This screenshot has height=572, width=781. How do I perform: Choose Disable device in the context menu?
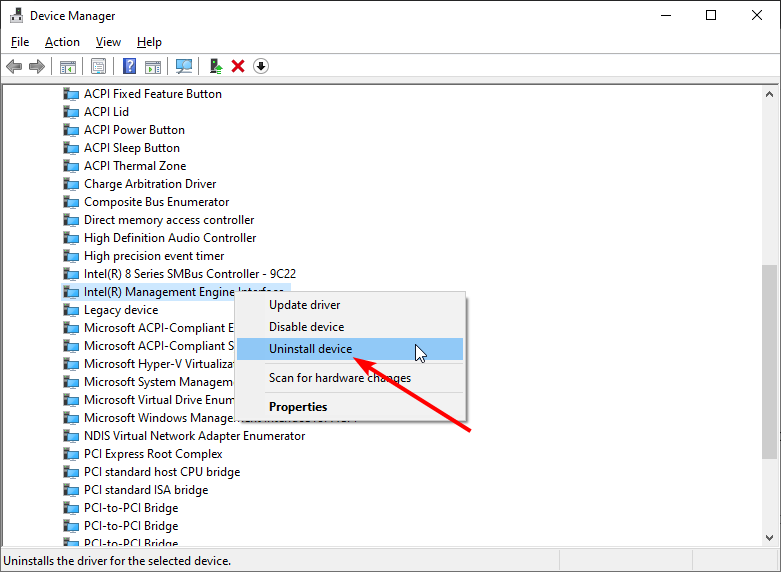click(350, 327)
